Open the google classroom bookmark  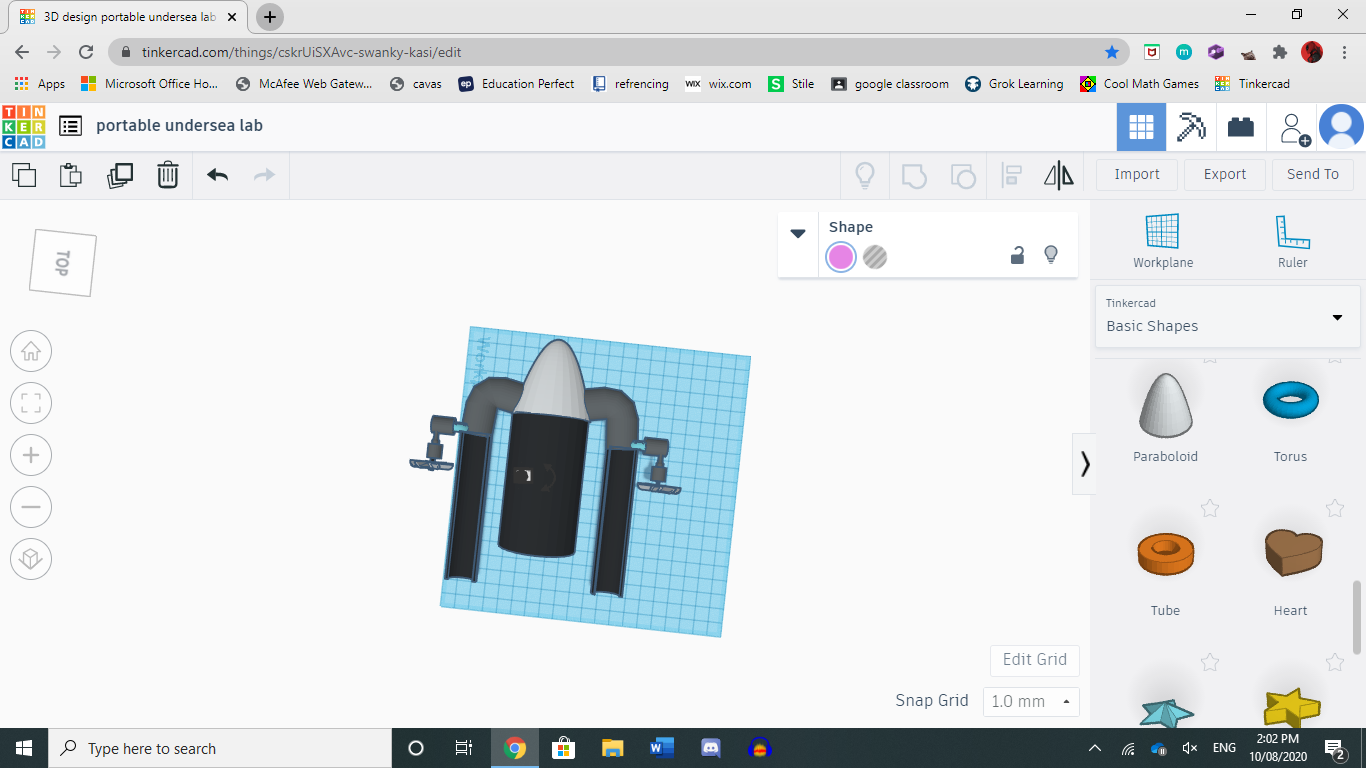coord(891,84)
